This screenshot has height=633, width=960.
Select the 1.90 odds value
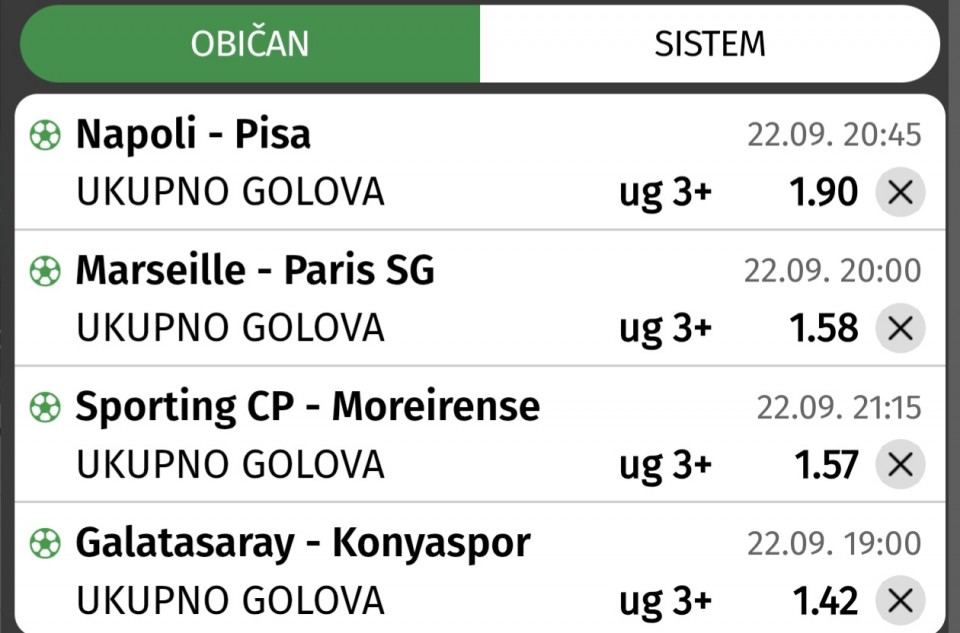[x=824, y=192]
